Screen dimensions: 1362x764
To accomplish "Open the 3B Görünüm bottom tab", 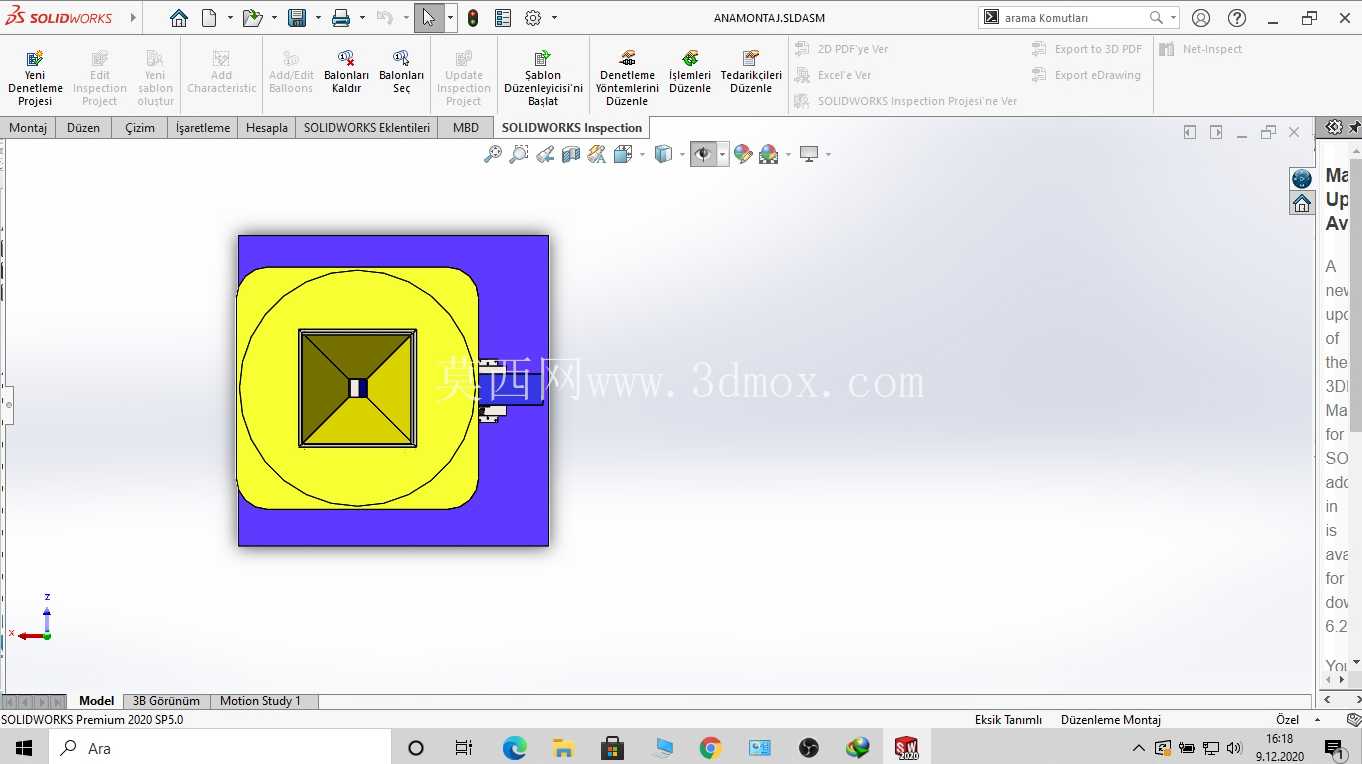I will coord(166,701).
